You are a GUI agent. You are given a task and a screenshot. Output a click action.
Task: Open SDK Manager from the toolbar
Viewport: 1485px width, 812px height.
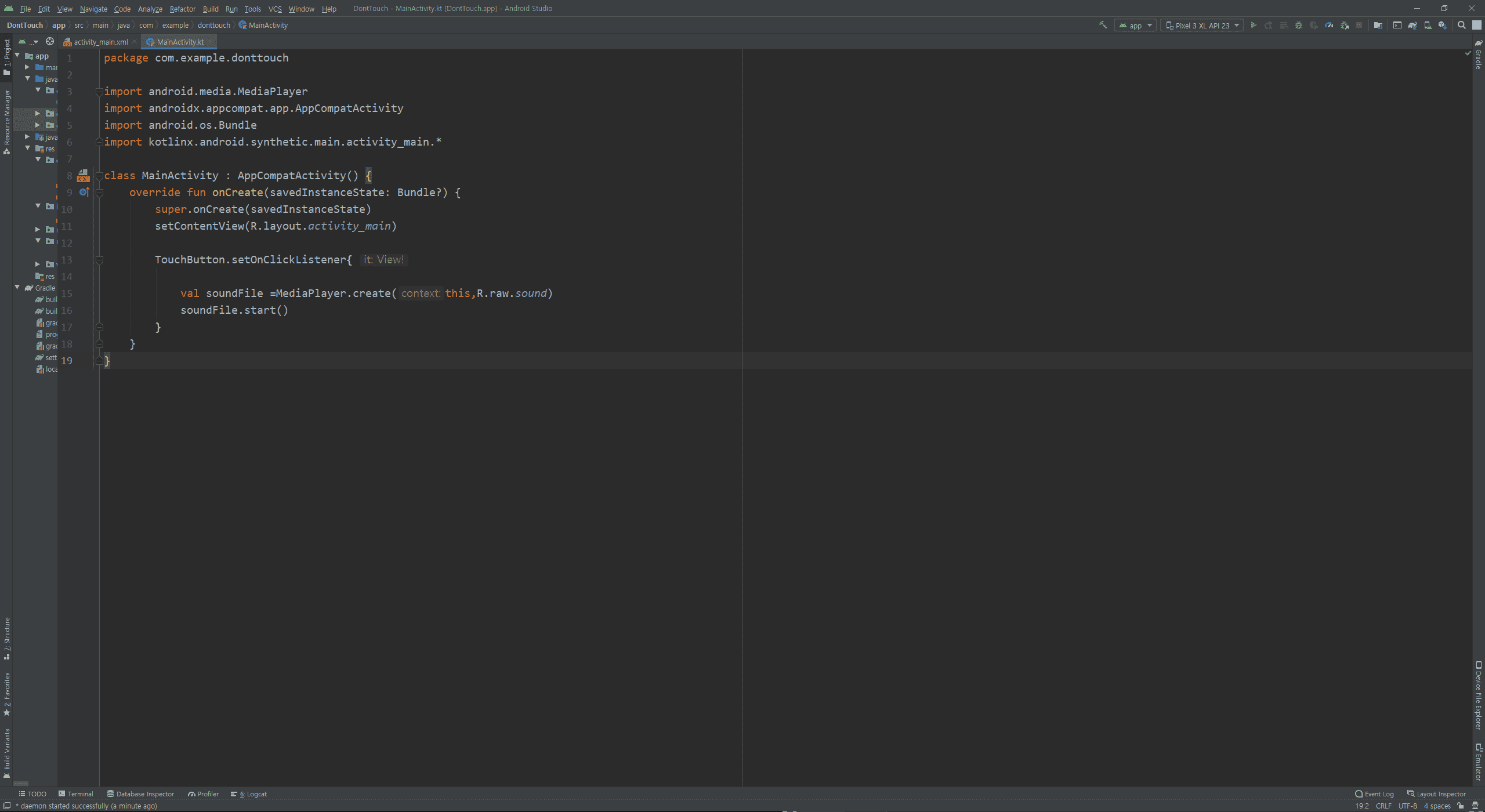click(x=1443, y=26)
